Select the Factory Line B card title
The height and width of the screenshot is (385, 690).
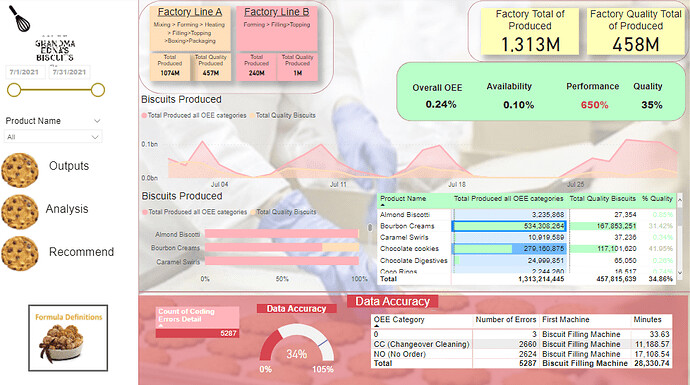coord(277,12)
